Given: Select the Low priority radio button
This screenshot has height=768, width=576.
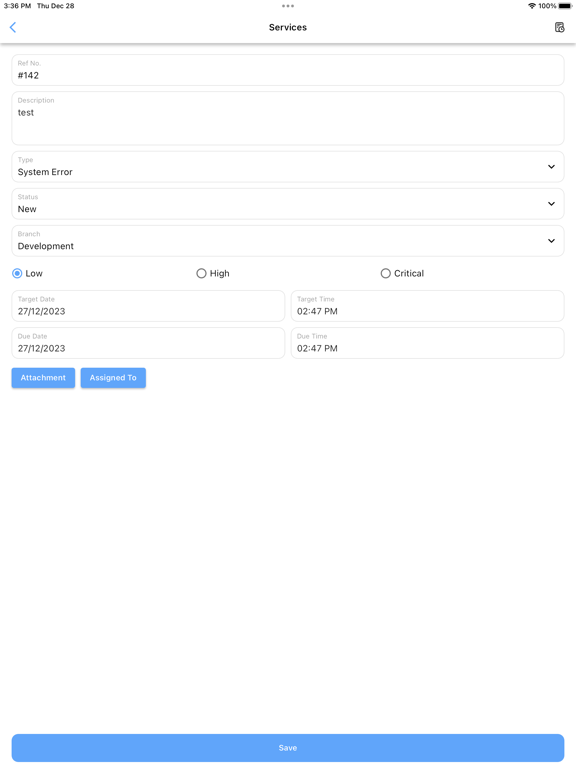Looking at the screenshot, I should [17, 273].
